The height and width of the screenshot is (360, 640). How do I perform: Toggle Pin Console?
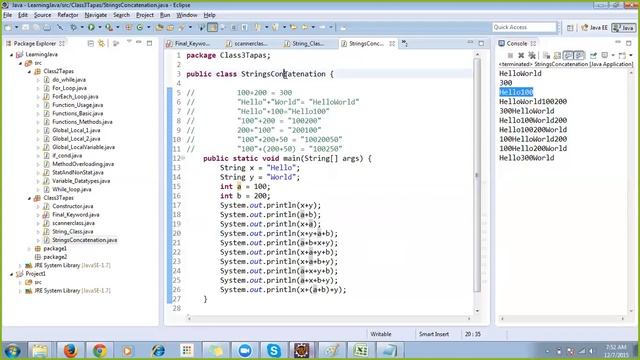pos(593,55)
